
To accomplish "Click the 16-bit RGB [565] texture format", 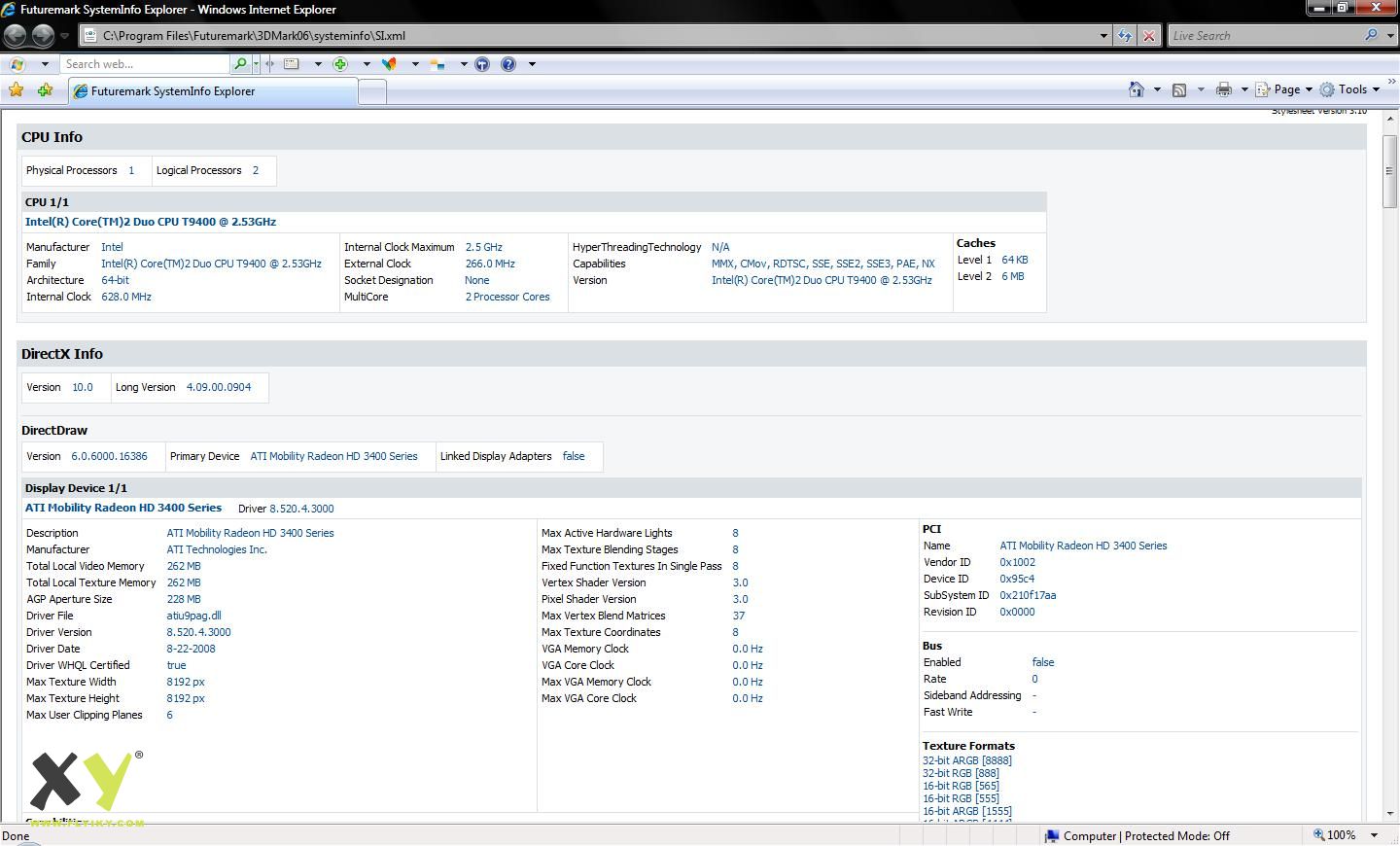I will (961, 786).
